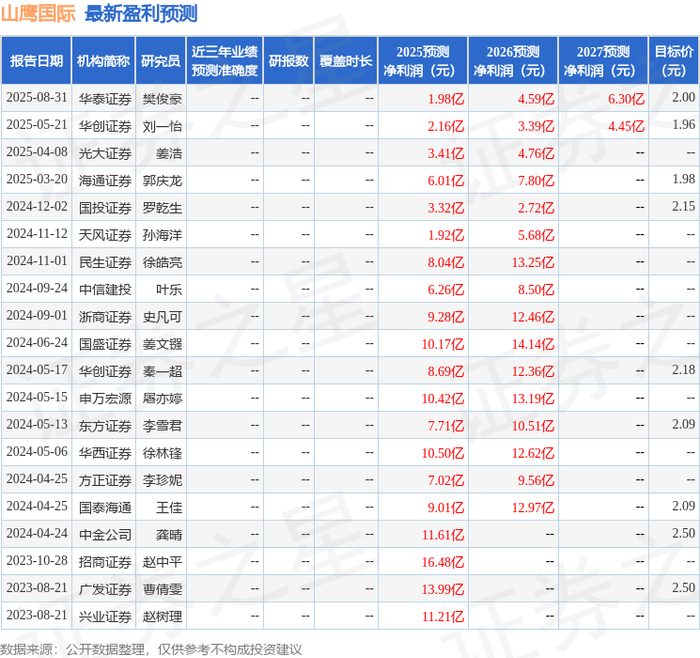
Task: Select the 方正证券 institution cell
Action: [x=105, y=480]
